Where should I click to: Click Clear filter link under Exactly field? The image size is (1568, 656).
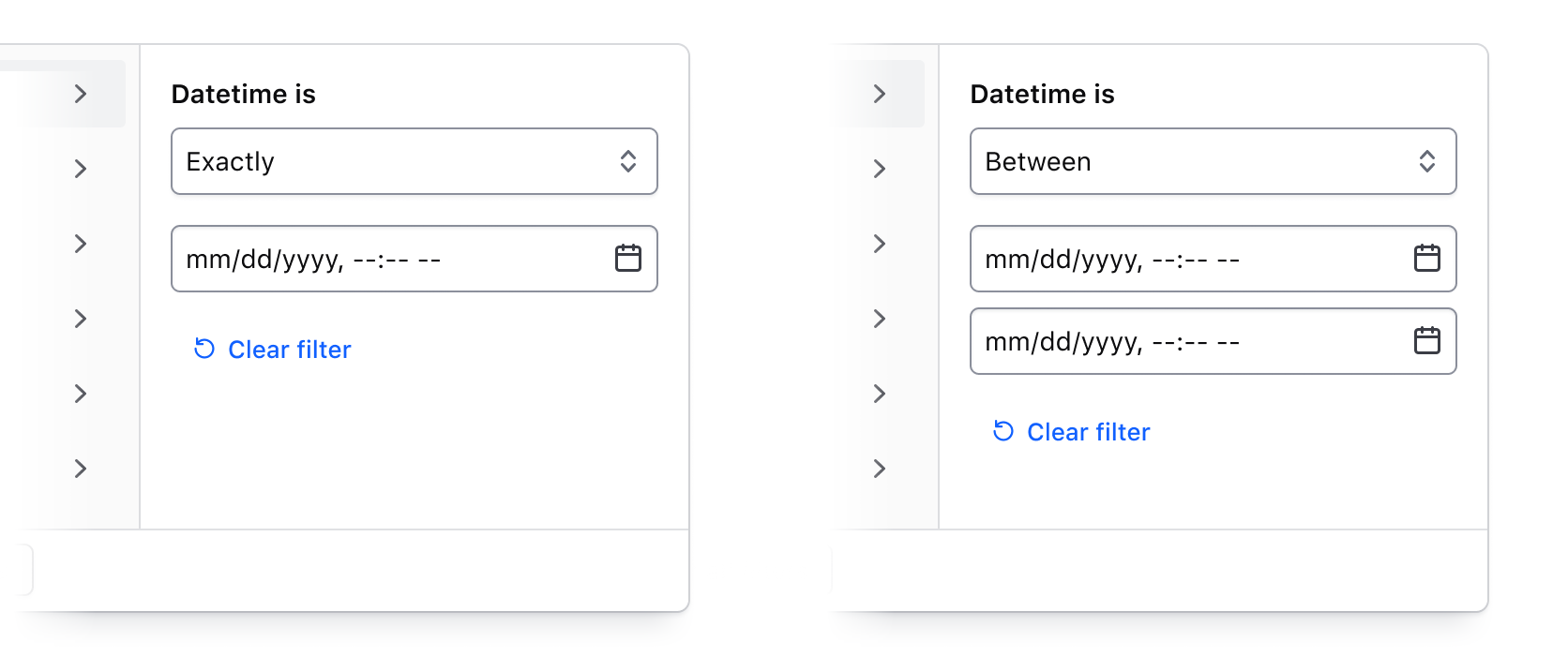289,350
